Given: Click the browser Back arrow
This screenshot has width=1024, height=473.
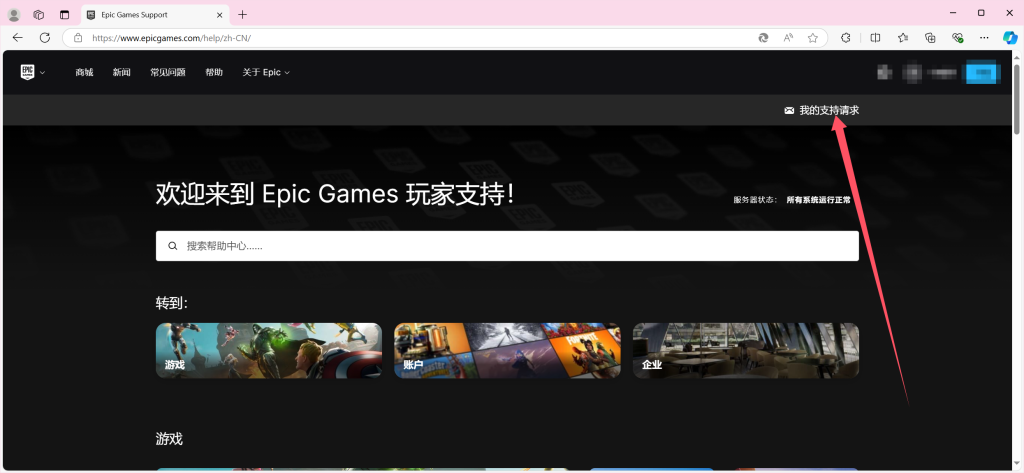Looking at the screenshot, I should 18,38.
